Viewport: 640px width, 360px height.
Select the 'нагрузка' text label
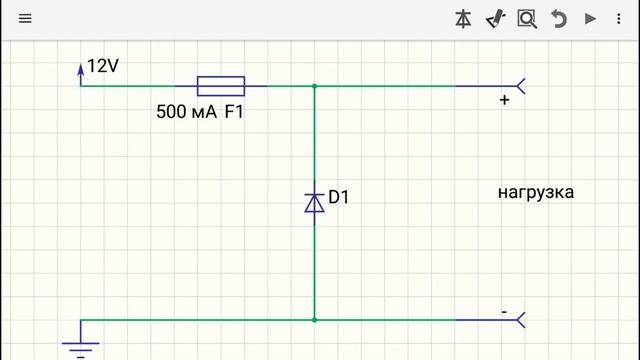[536, 193]
